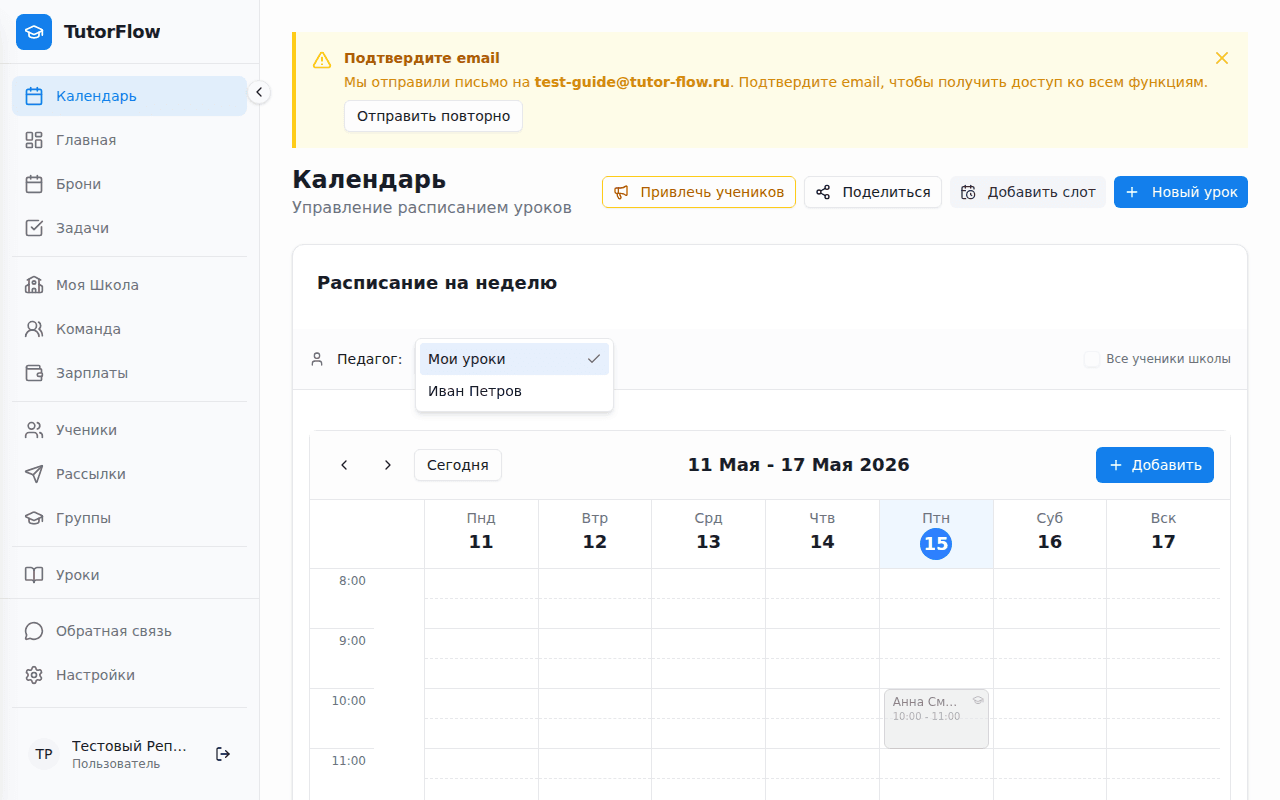Open the Команда page
The width and height of the screenshot is (1280, 800).
tap(129, 329)
